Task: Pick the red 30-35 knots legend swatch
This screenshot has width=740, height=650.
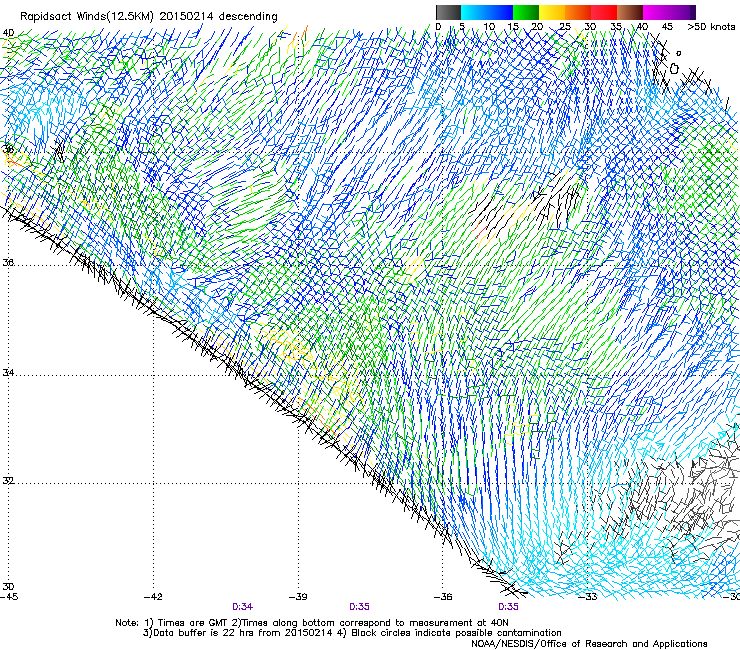Action: pos(604,12)
